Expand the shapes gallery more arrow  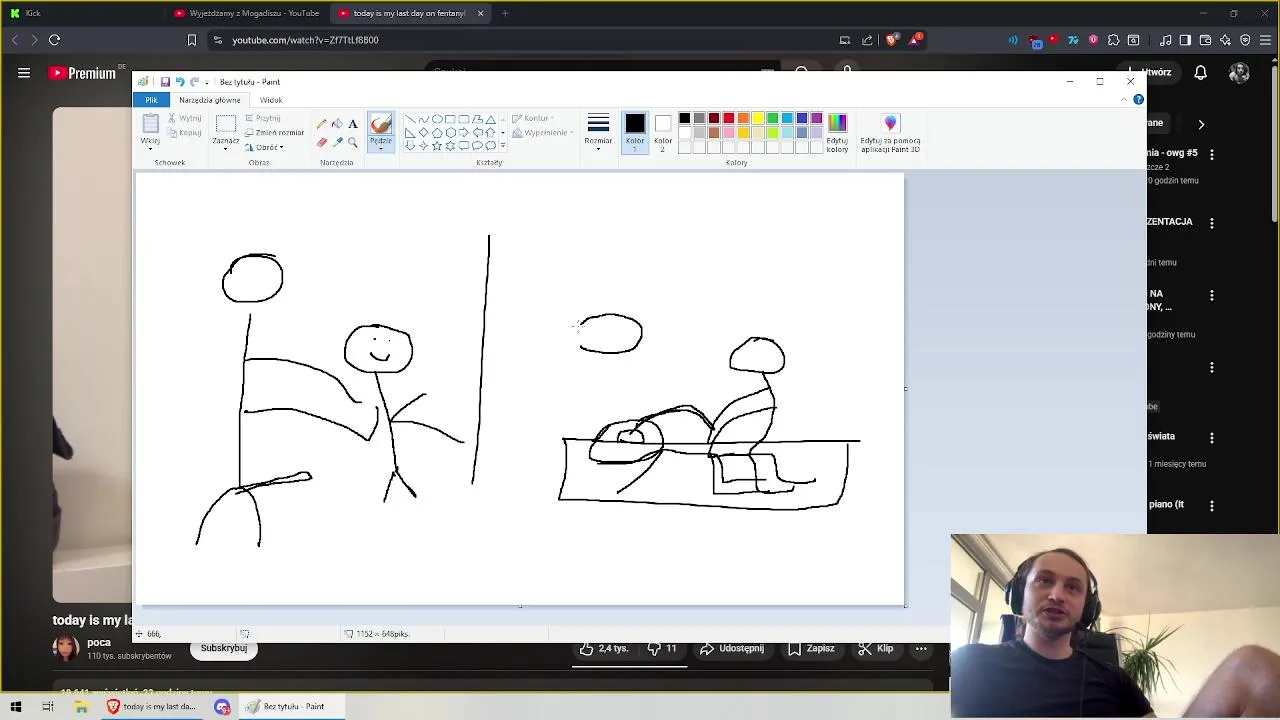click(x=503, y=146)
